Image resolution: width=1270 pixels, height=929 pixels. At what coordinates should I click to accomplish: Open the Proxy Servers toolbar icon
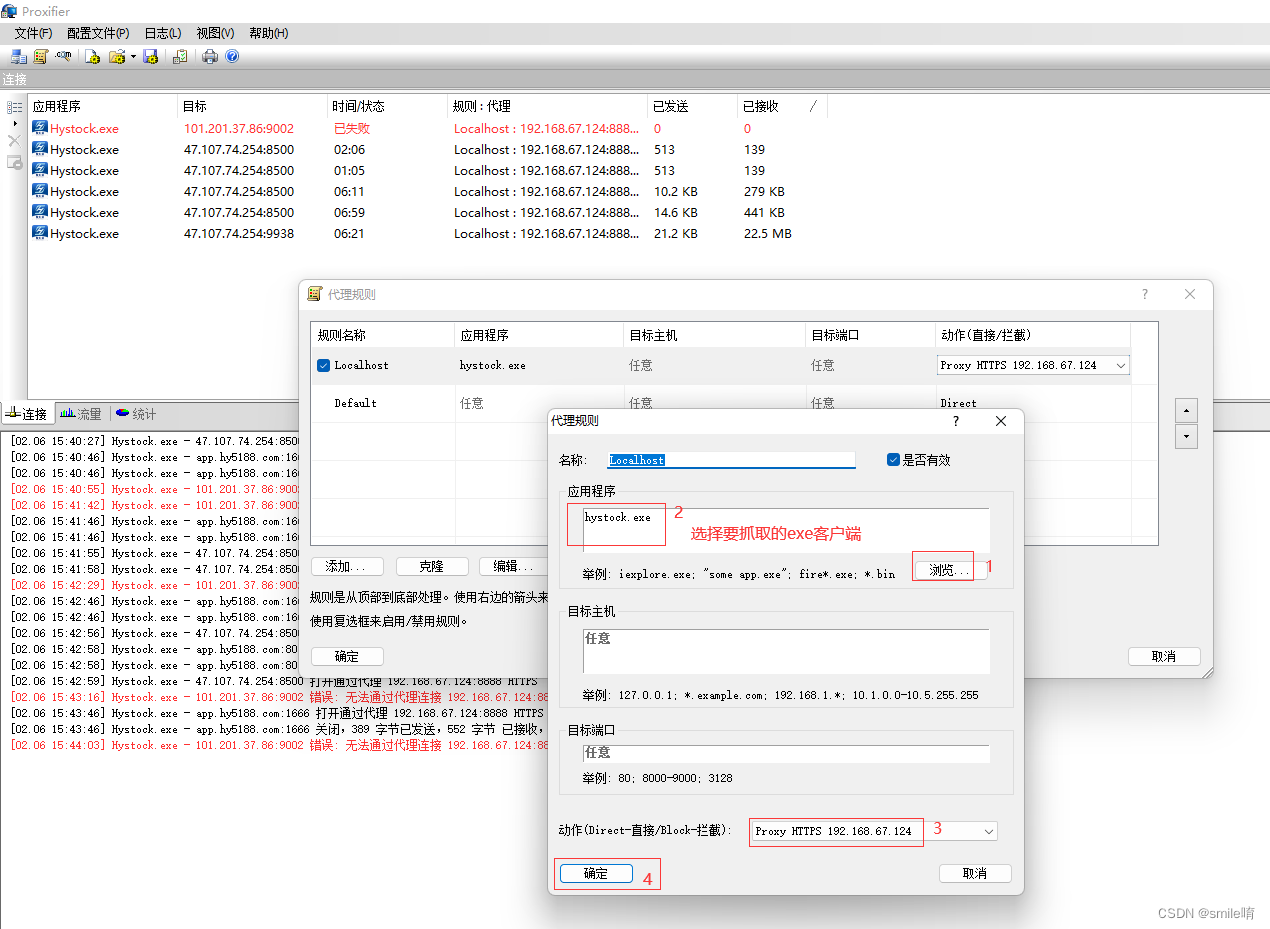tap(18, 57)
